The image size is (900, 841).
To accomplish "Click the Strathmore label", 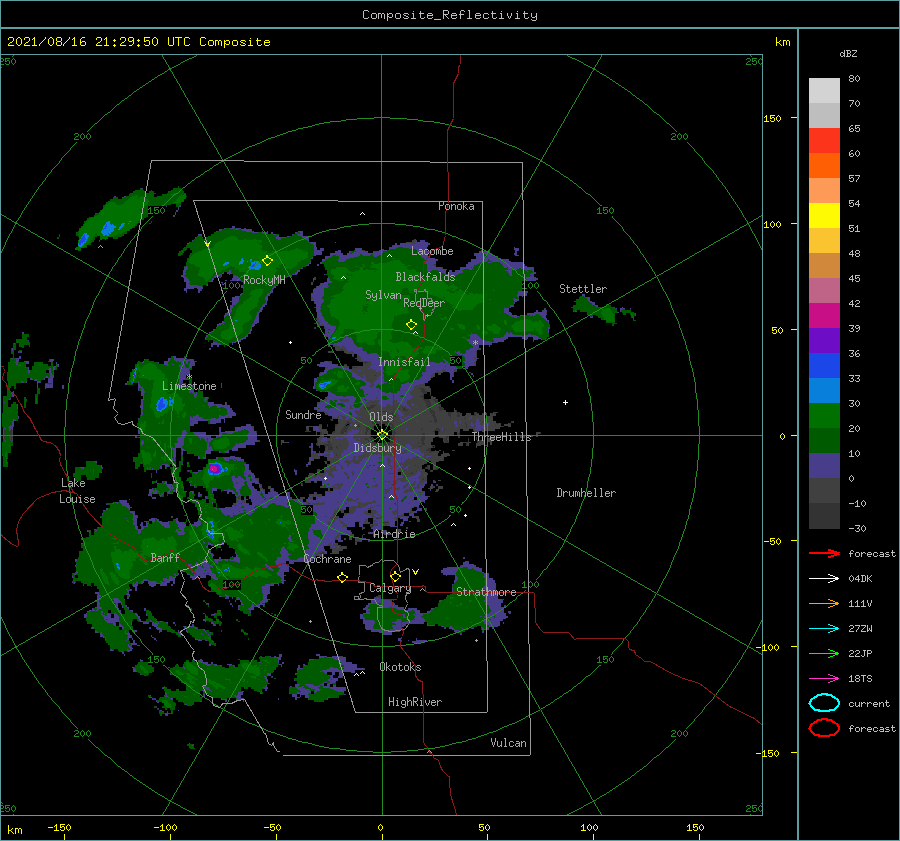I will 486,592.
